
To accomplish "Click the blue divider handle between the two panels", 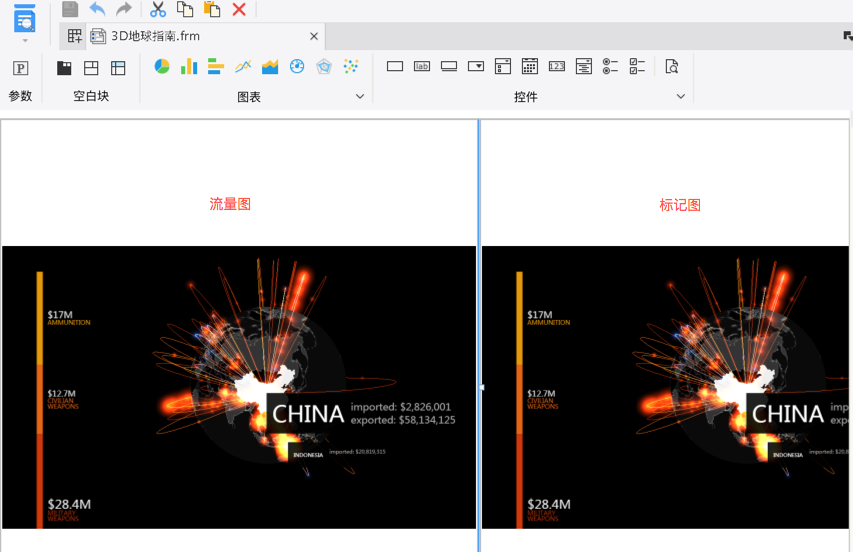I will [x=479, y=387].
